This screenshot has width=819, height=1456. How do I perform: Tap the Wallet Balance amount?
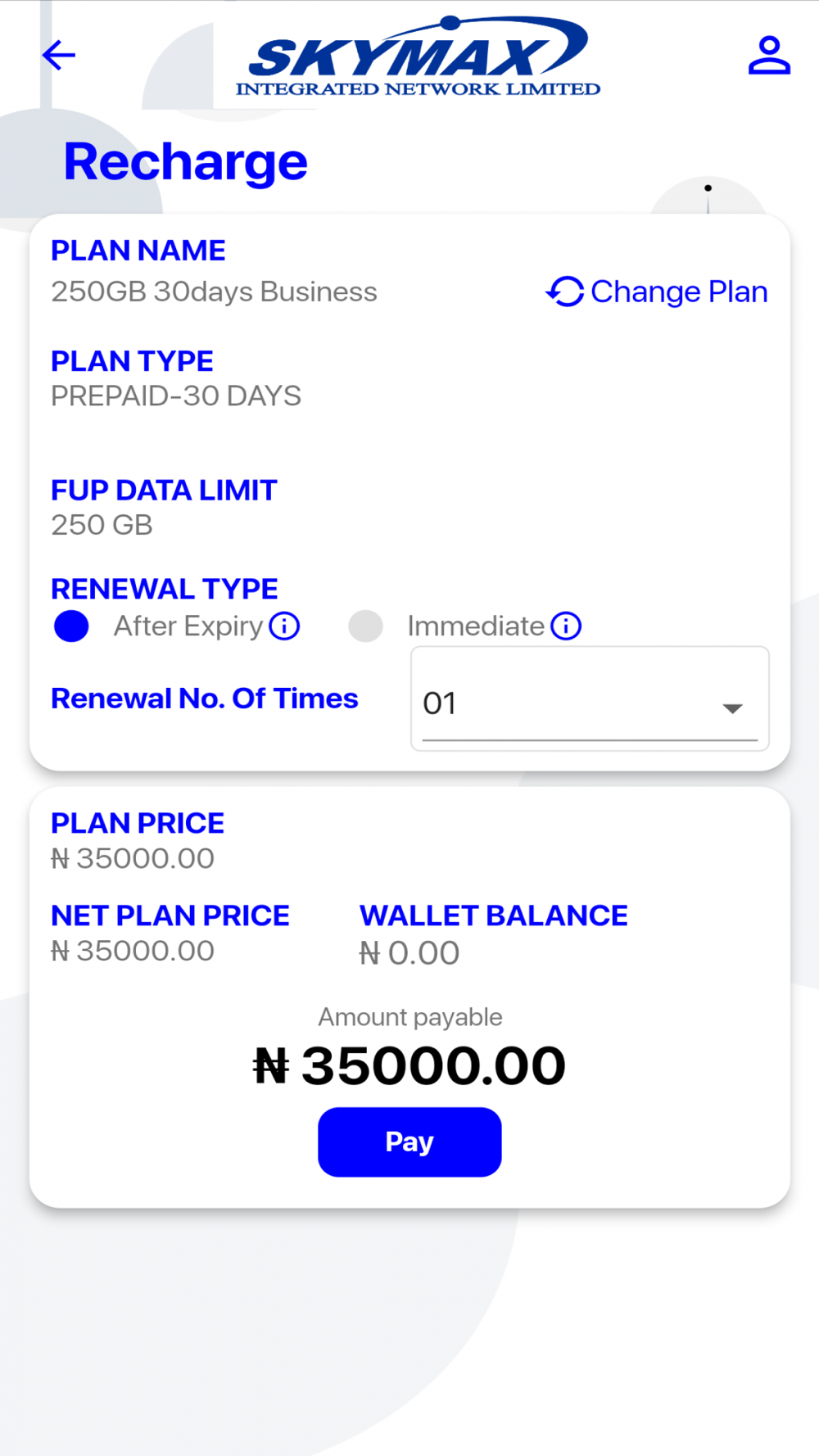(409, 952)
